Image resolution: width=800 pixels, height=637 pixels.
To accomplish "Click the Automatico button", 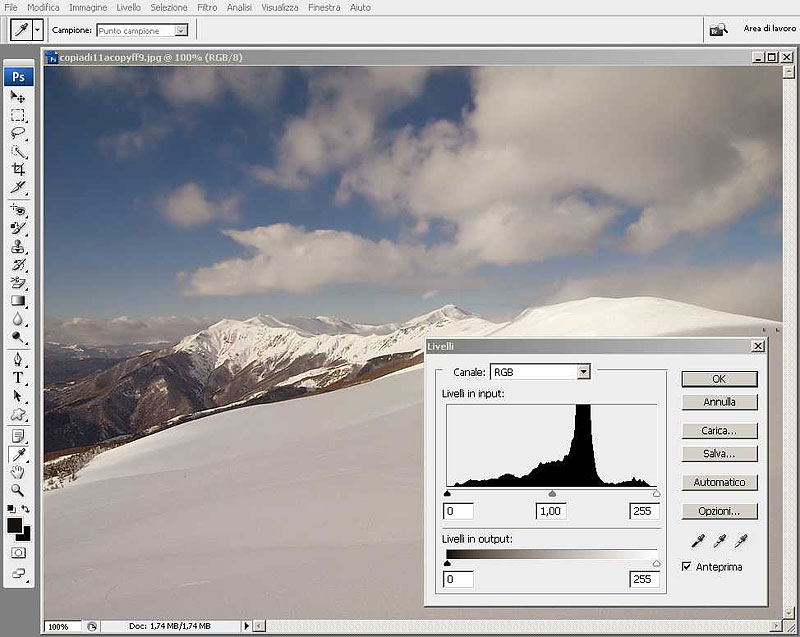I will tap(719, 482).
